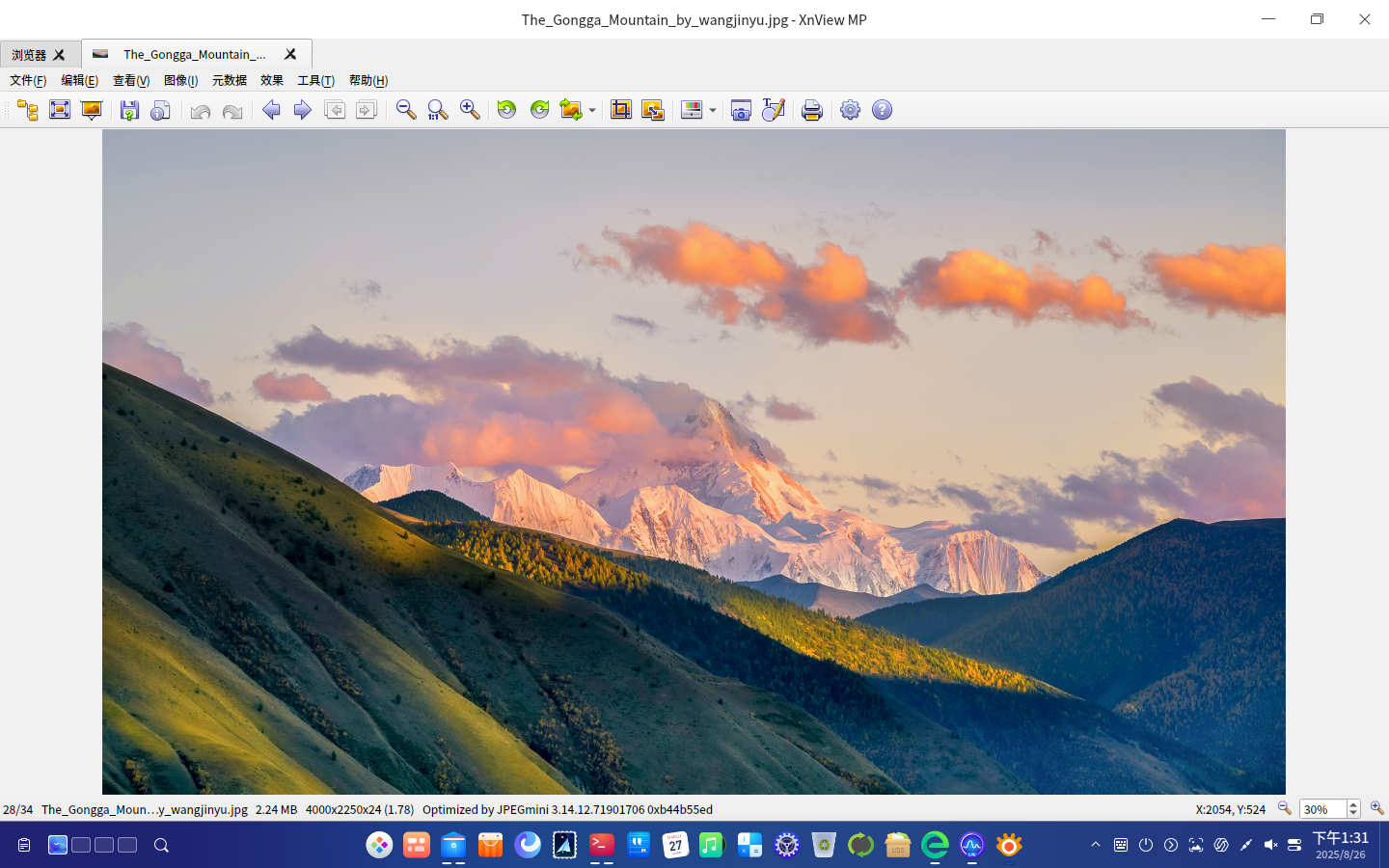
Task: Close the The_Gongga_Mountain tab
Action: pyautogui.click(x=290, y=54)
